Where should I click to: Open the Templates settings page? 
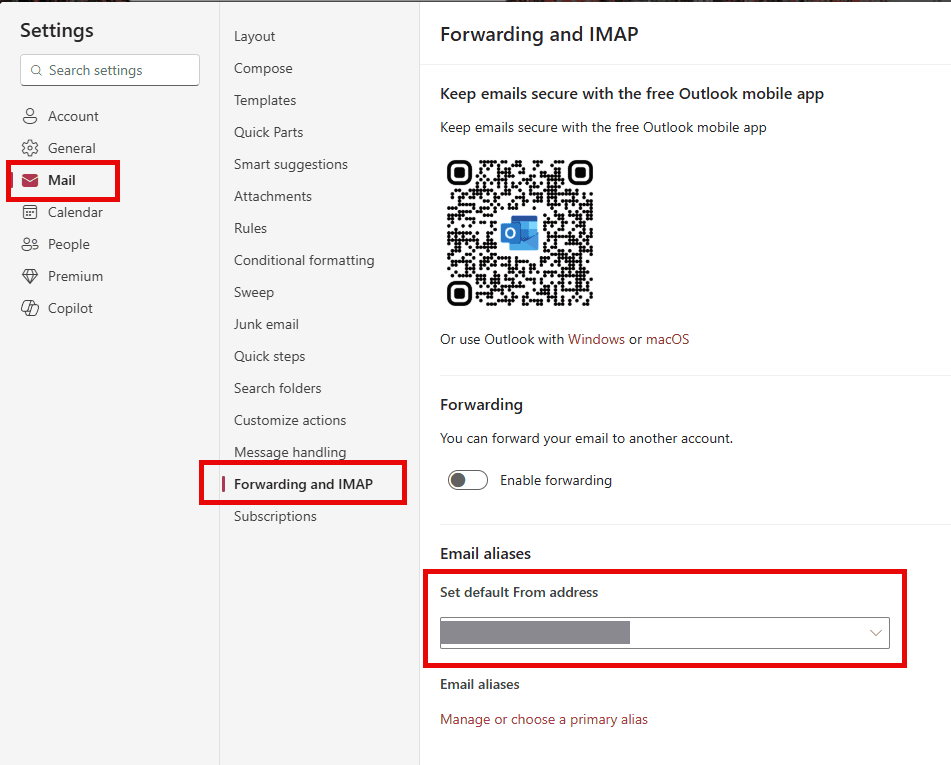click(x=265, y=100)
